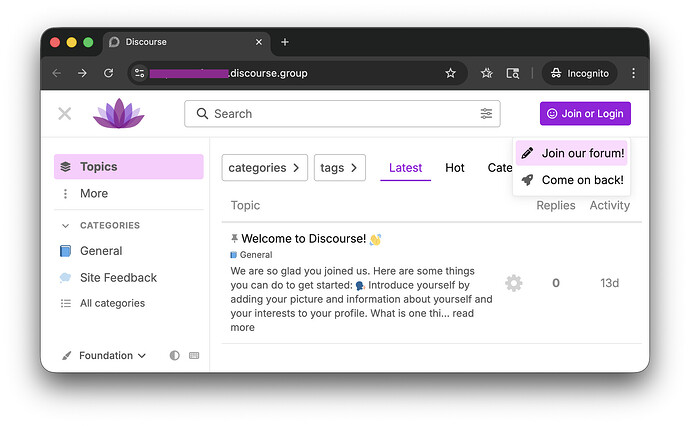Click the browser back arrow
The height and width of the screenshot is (426, 690).
(57, 73)
